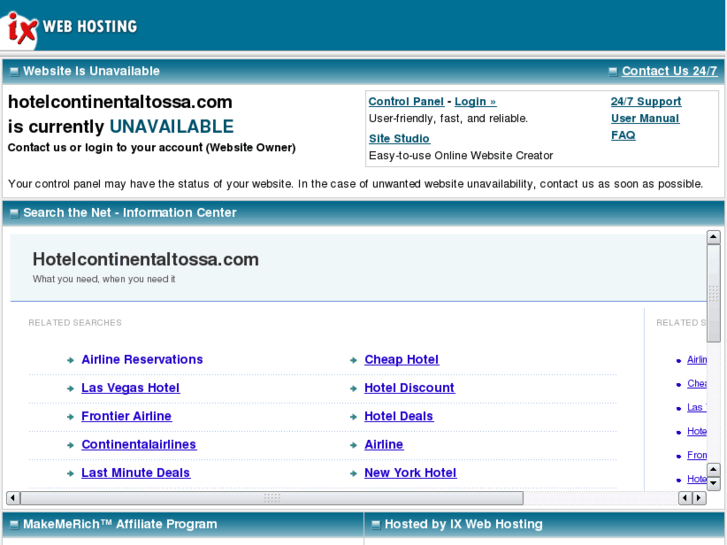
Task: Click the MakeMeRich Affiliate Program header
Action: point(120,524)
